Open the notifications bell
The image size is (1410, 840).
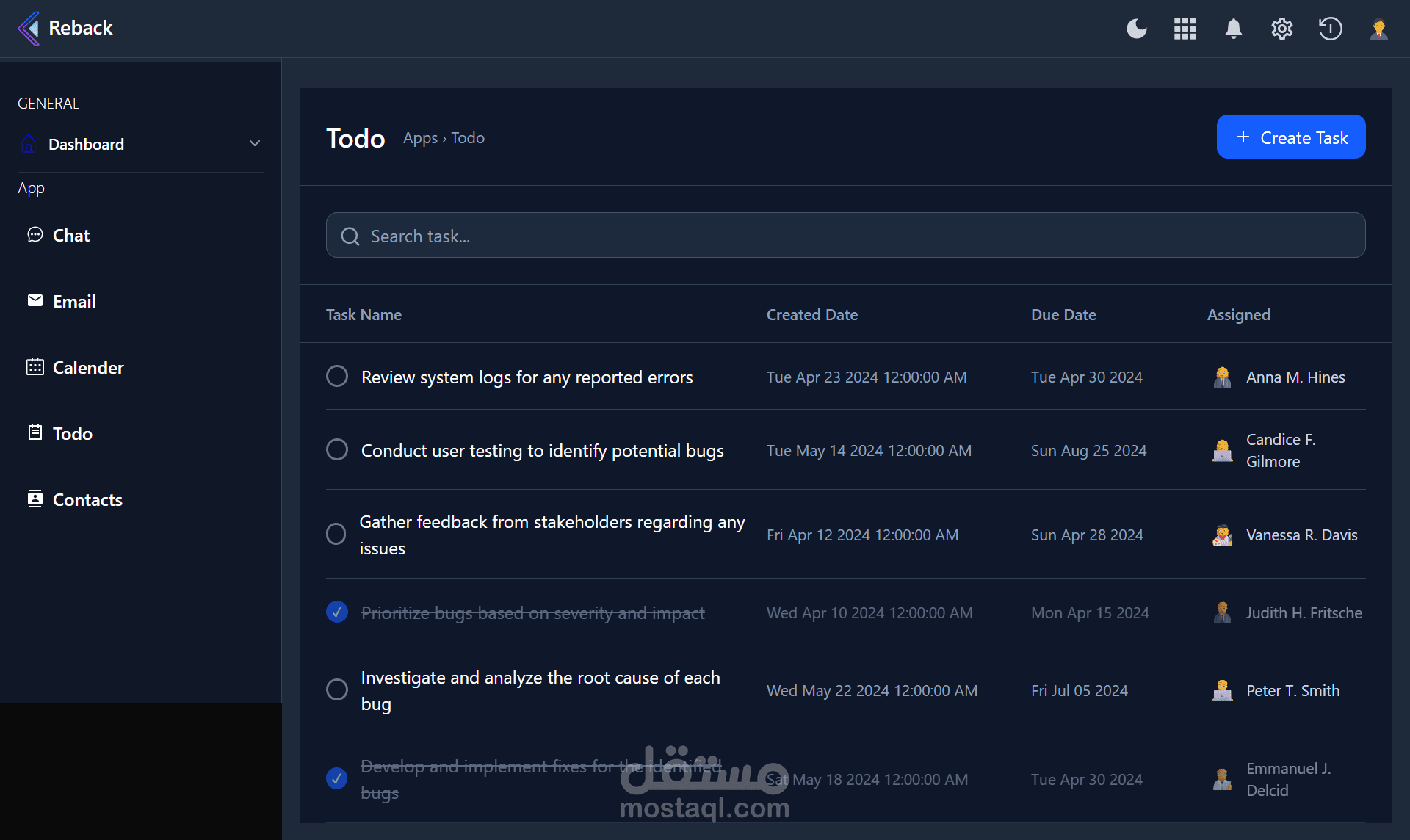pos(1233,29)
